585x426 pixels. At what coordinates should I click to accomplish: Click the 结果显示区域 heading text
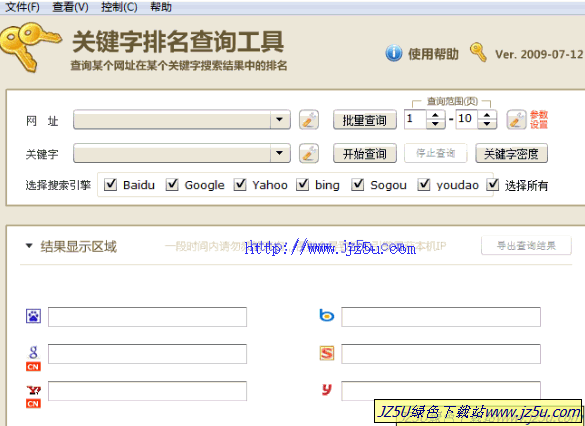[x=78, y=246]
